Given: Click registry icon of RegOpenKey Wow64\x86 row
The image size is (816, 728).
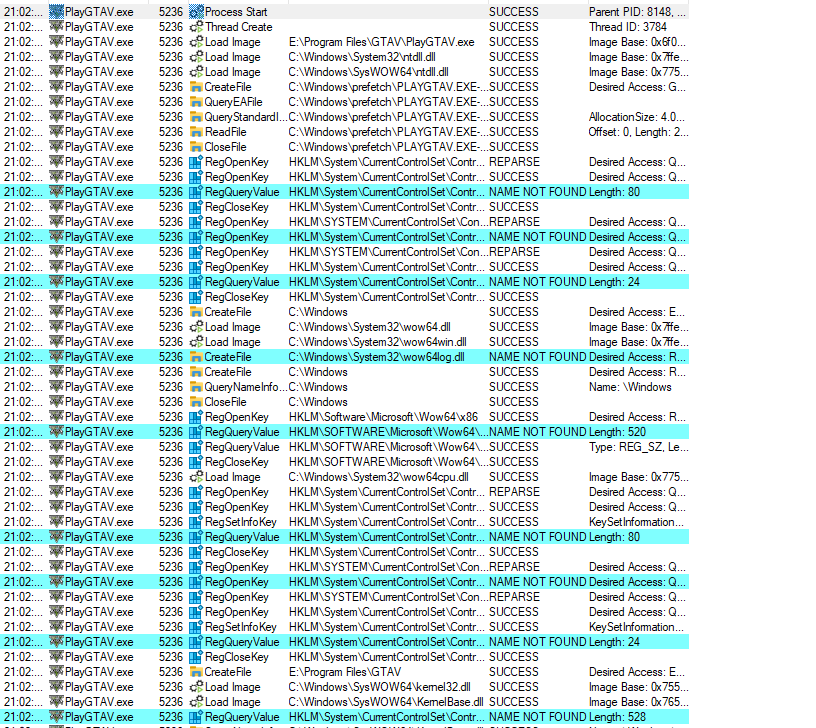Looking at the screenshot, I should click(196, 417).
